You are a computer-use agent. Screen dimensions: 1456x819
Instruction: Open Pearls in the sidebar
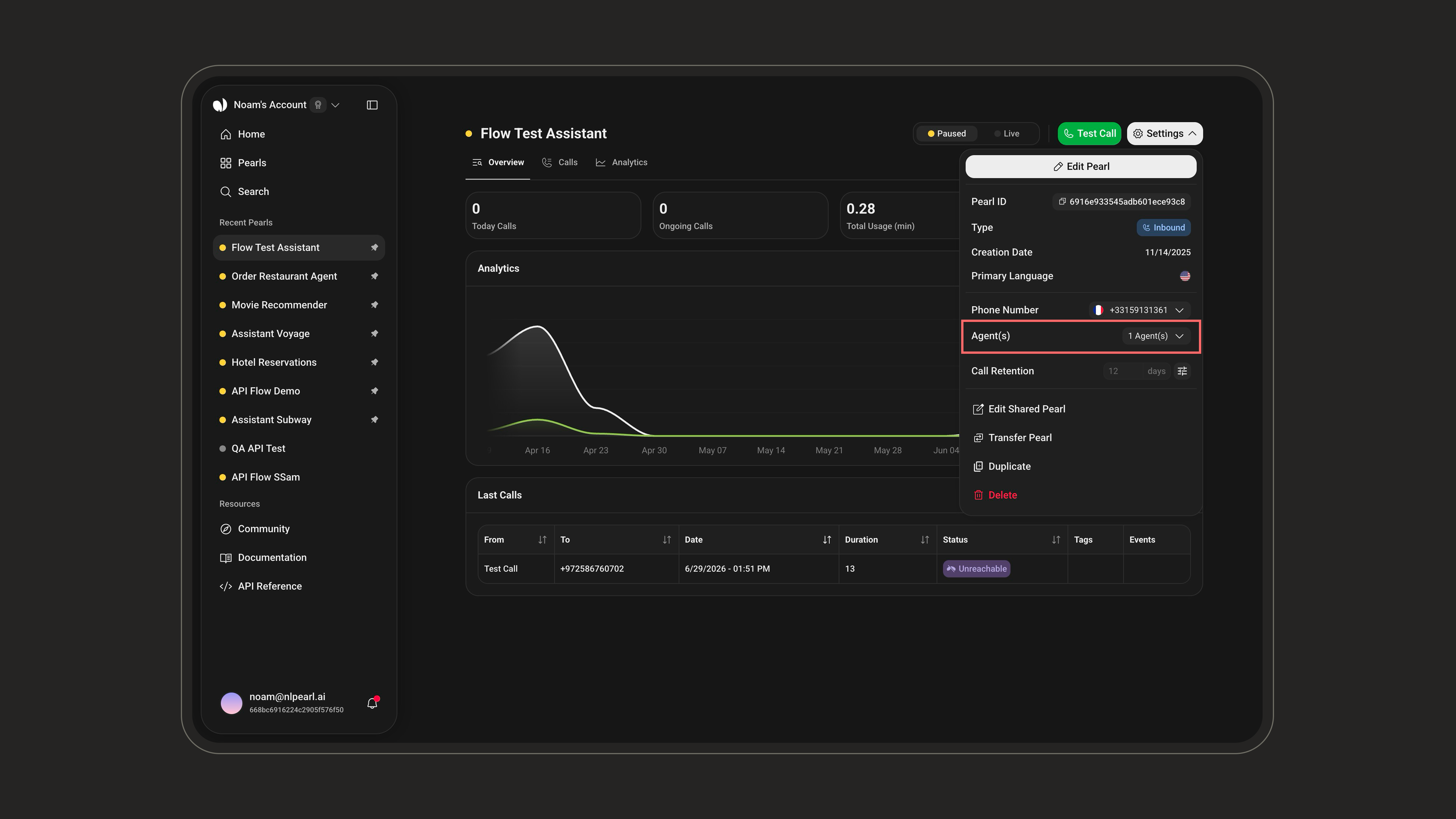coord(299,163)
